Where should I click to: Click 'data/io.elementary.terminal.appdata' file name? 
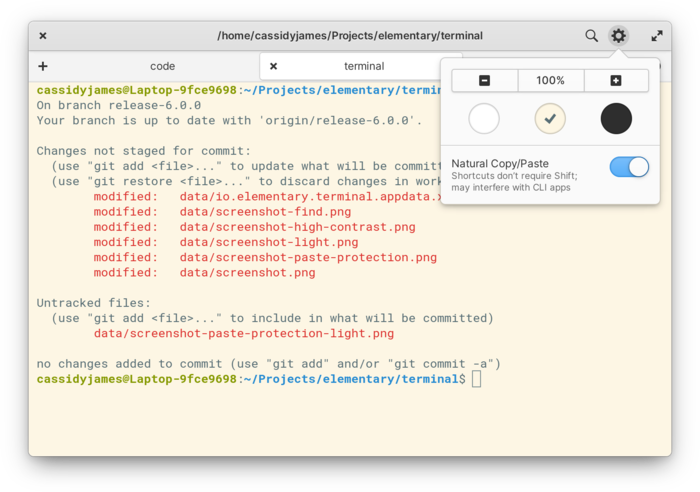coord(310,196)
